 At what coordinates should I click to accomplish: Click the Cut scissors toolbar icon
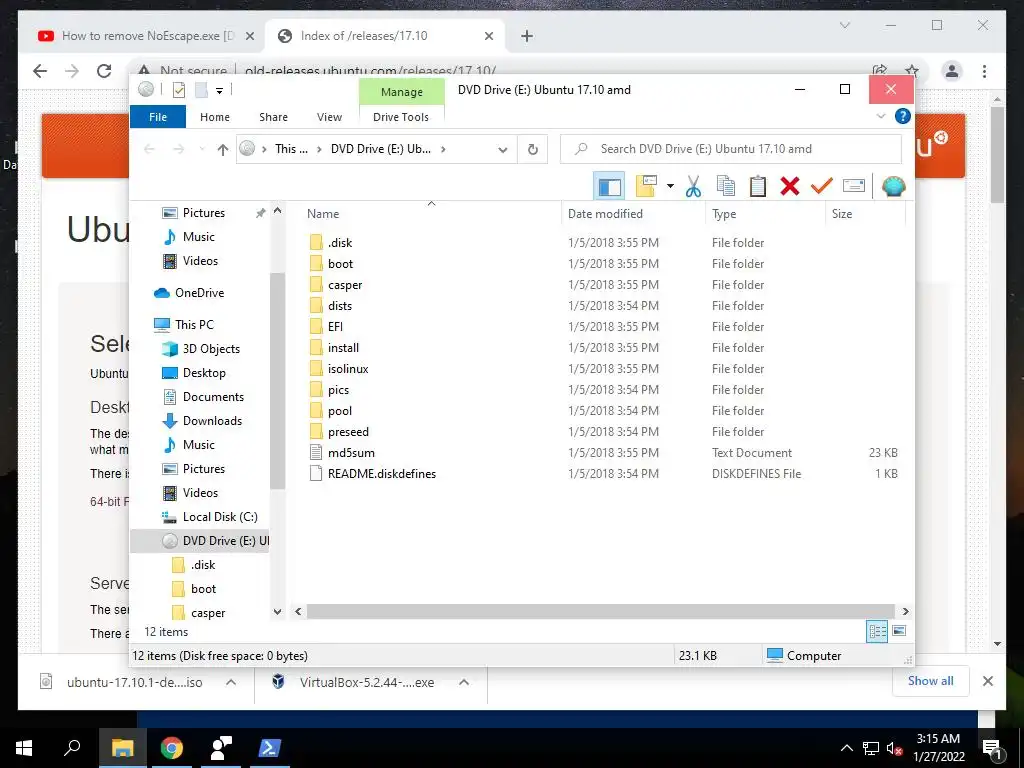coord(694,187)
